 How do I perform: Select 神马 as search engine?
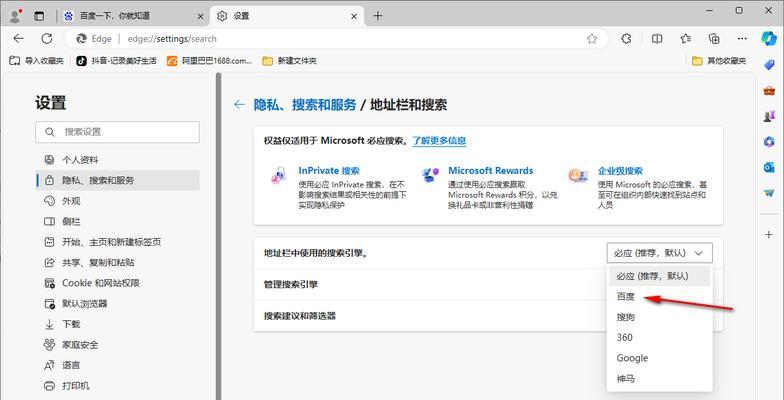tap(660, 378)
